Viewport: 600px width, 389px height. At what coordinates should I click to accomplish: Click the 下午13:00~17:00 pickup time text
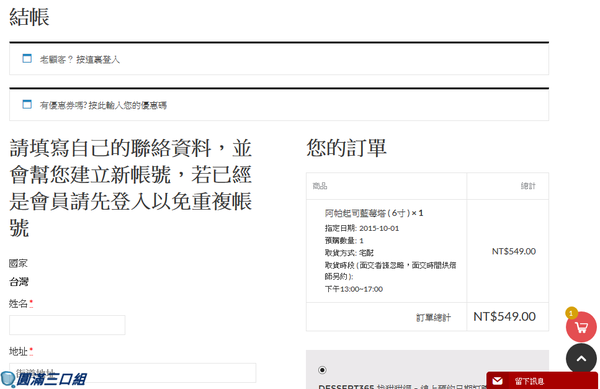coord(354,289)
